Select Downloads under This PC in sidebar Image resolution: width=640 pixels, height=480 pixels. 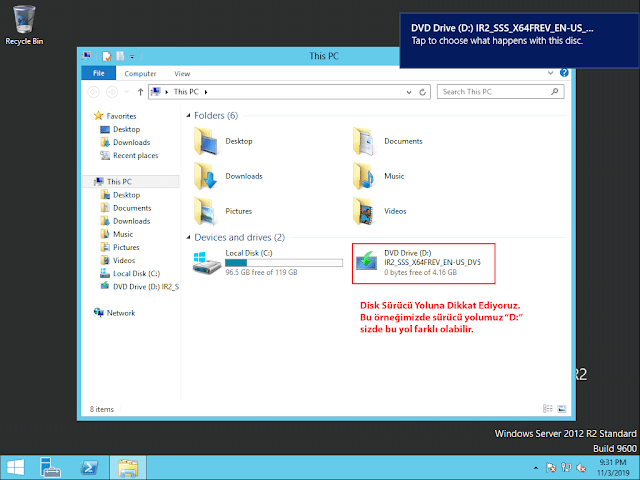tap(125, 221)
